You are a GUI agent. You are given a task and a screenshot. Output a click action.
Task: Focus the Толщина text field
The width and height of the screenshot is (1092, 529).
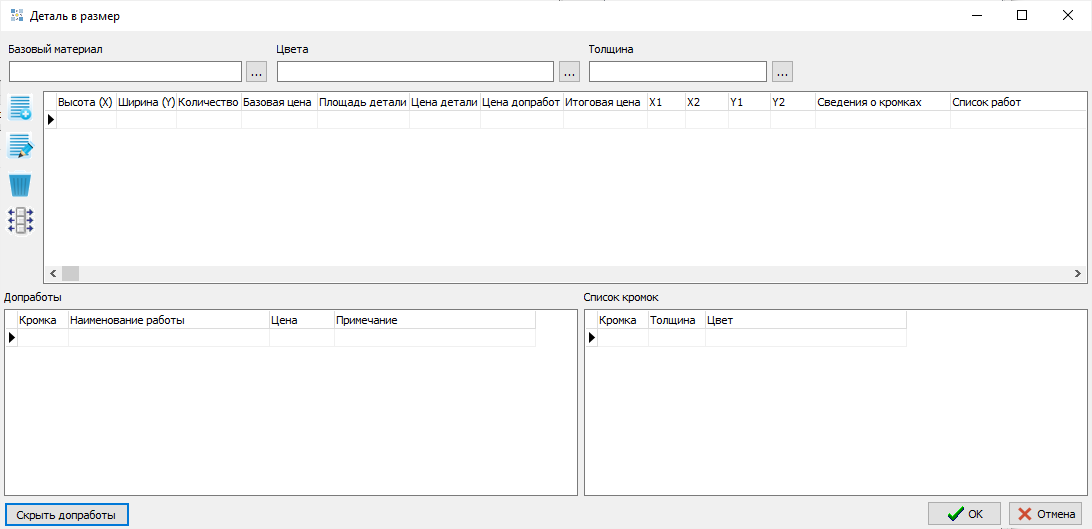pos(677,71)
